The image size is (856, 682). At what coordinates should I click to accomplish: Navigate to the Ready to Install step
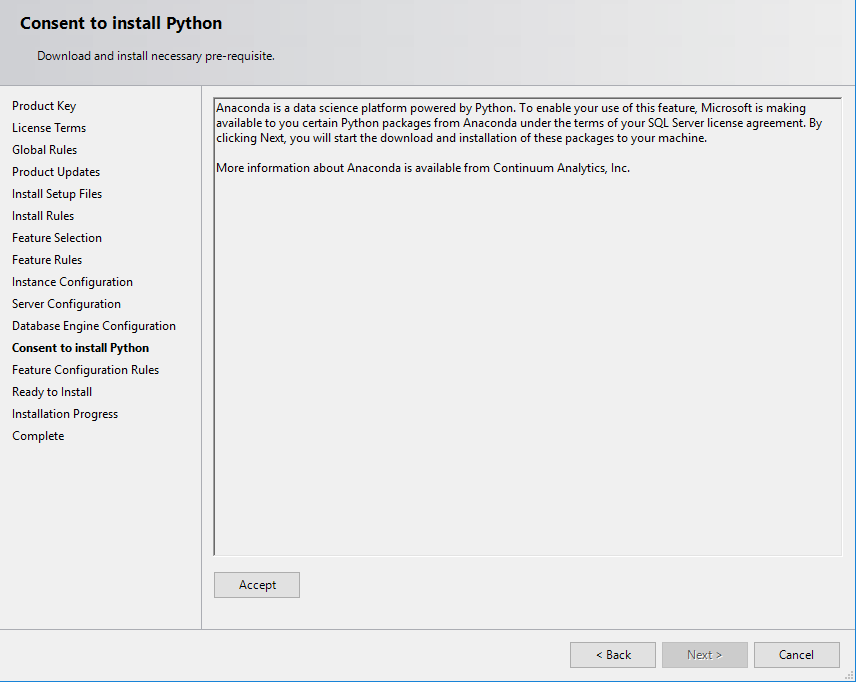click(51, 391)
